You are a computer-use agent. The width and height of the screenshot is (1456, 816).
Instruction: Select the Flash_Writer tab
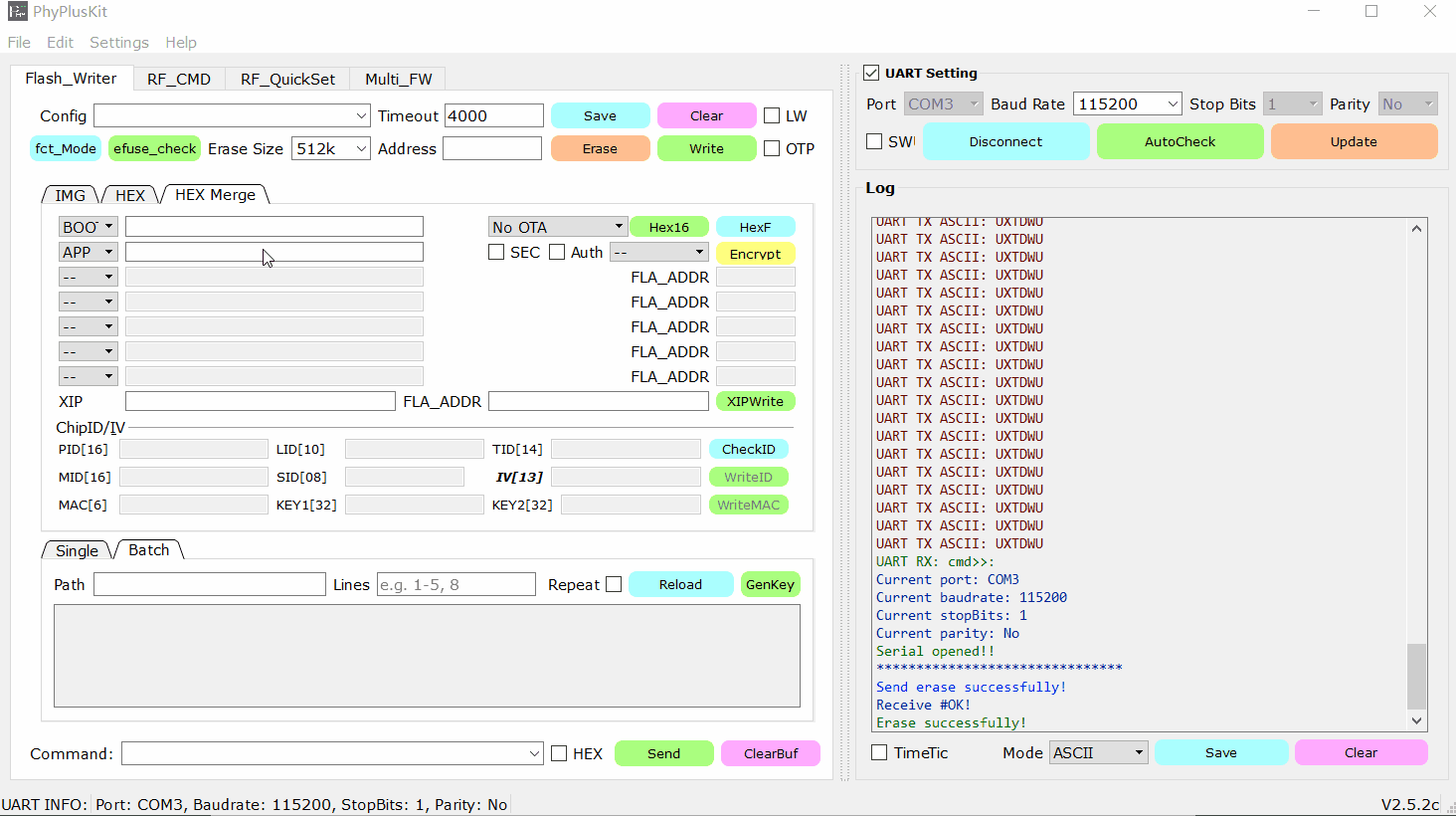tap(71, 78)
